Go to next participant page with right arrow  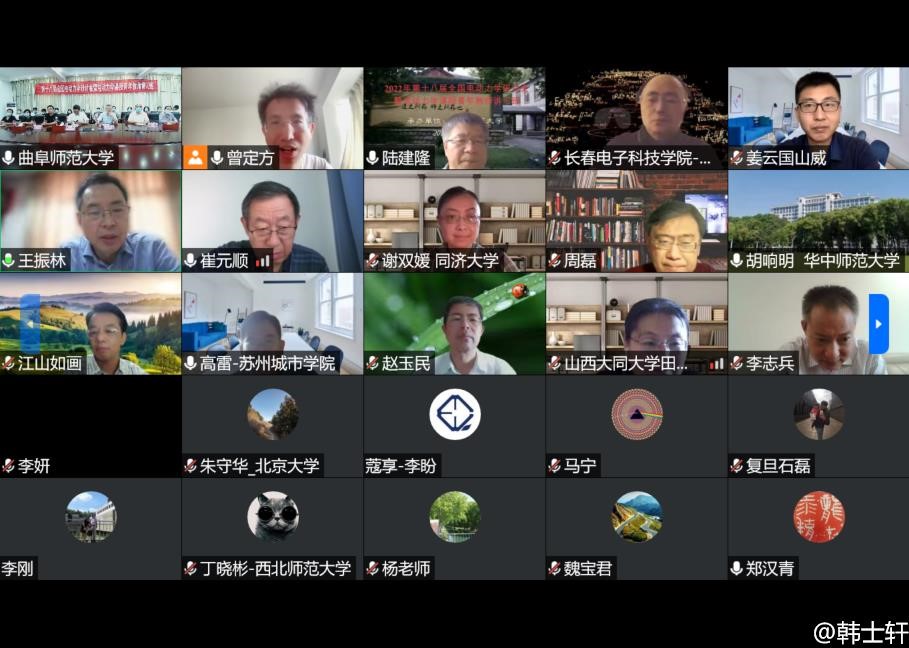[878, 324]
